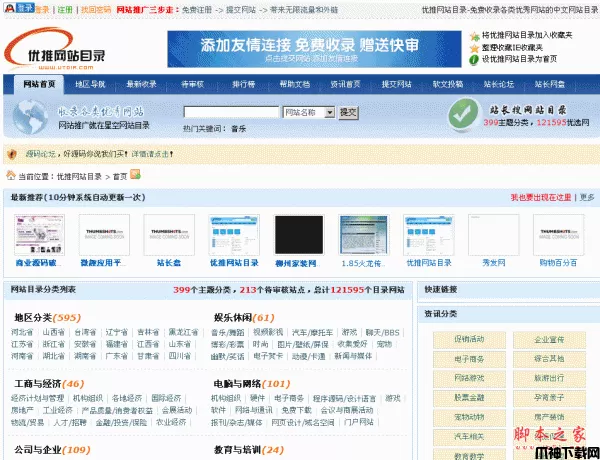Click the shield icon in the yellow notice bar

13,155
